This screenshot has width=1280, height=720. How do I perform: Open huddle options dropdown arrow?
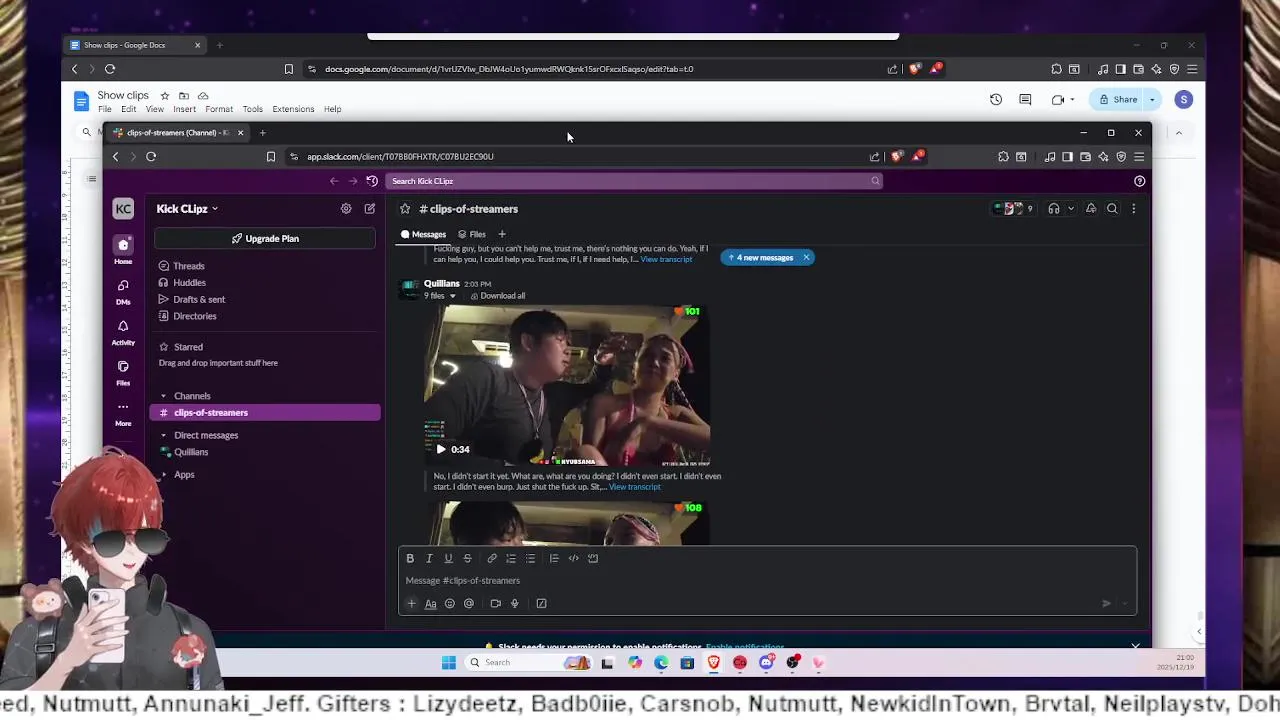1070,209
